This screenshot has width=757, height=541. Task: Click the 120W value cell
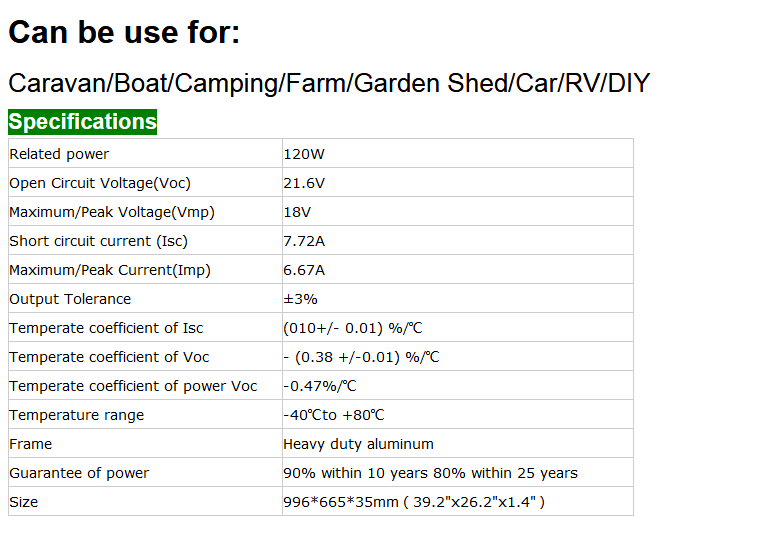click(304, 154)
